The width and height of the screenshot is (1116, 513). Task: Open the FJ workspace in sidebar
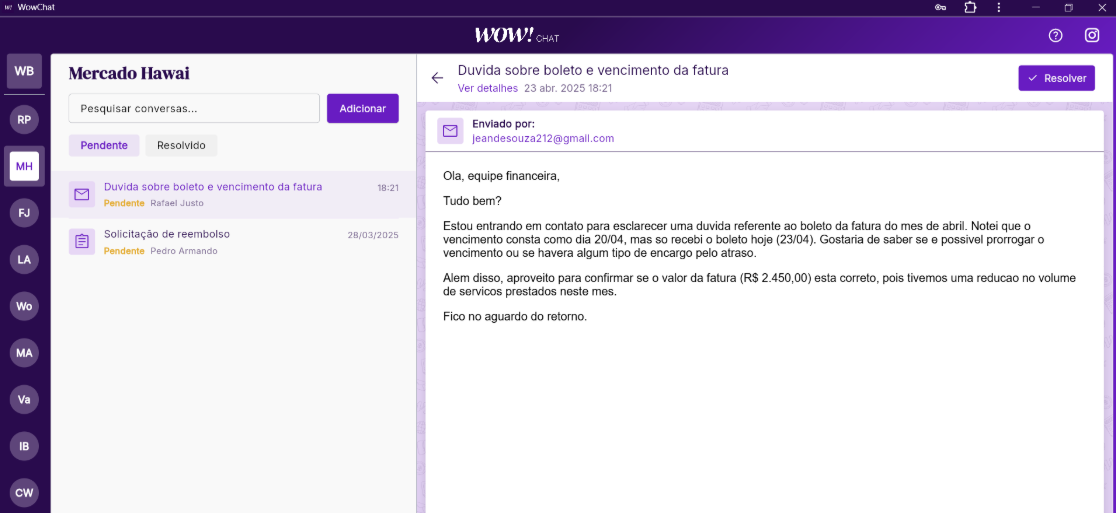click(24, 212)
